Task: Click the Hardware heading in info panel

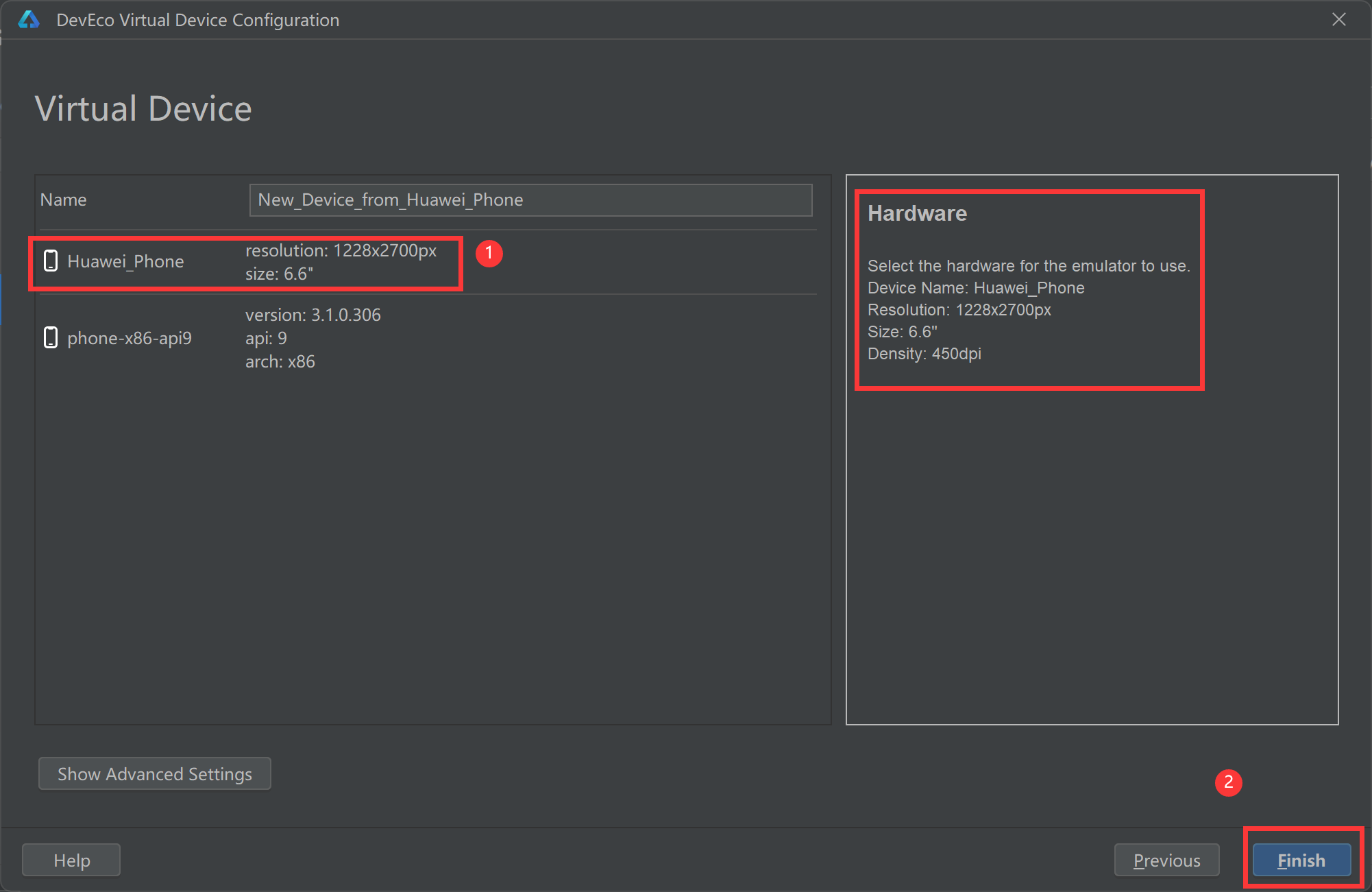Action: (917, 213)
